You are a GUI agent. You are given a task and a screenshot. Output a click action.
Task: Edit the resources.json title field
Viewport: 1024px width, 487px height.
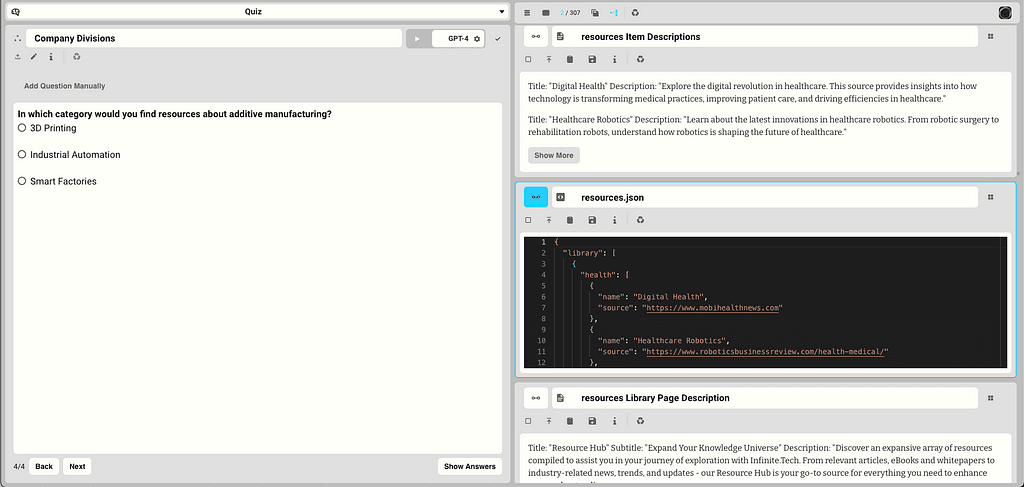click(765, 197)
